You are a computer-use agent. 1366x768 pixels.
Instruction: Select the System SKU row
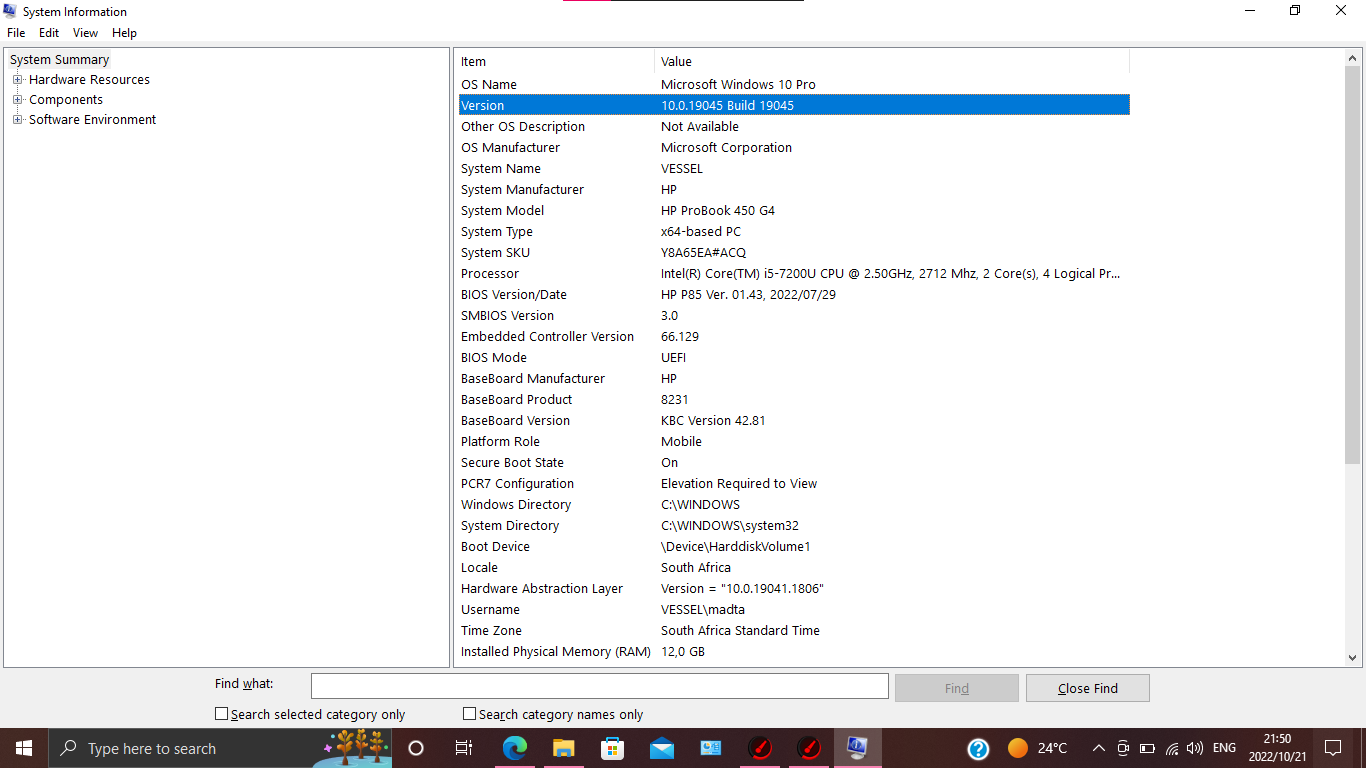click(794, 253)
